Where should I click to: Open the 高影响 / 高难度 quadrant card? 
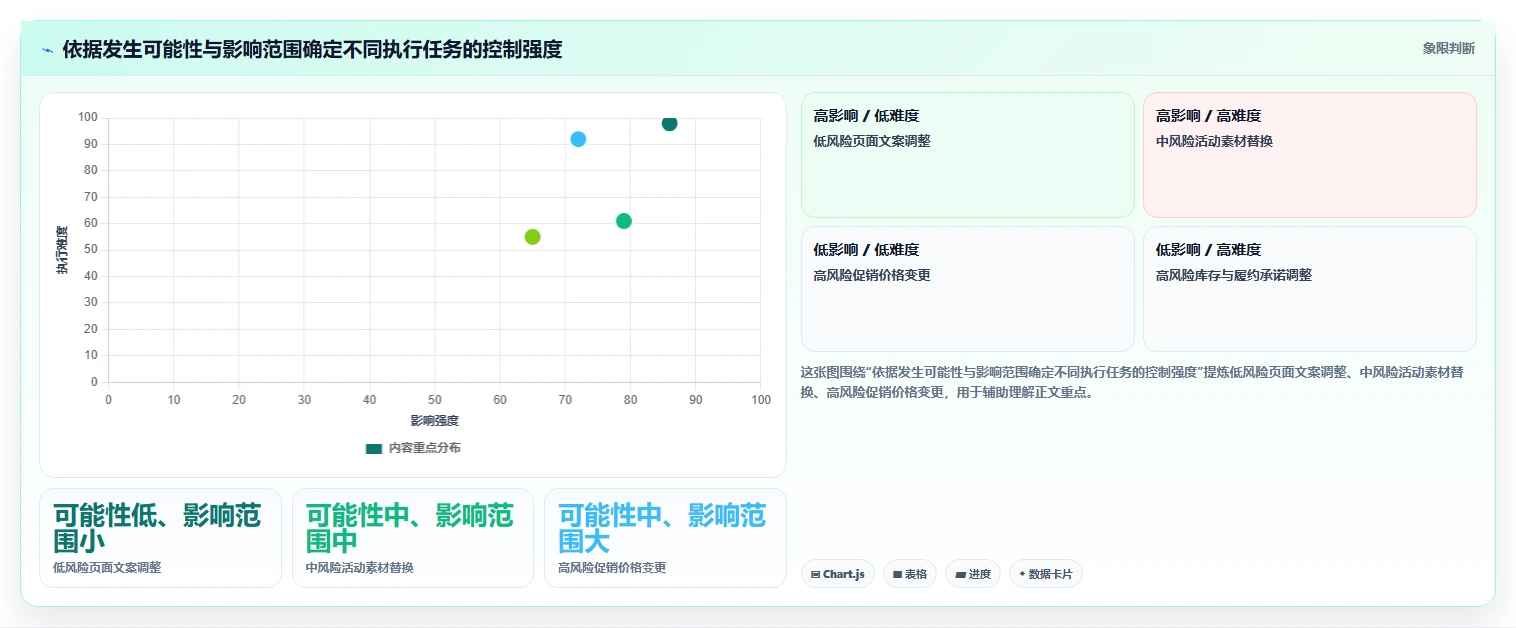point(1309,155)
